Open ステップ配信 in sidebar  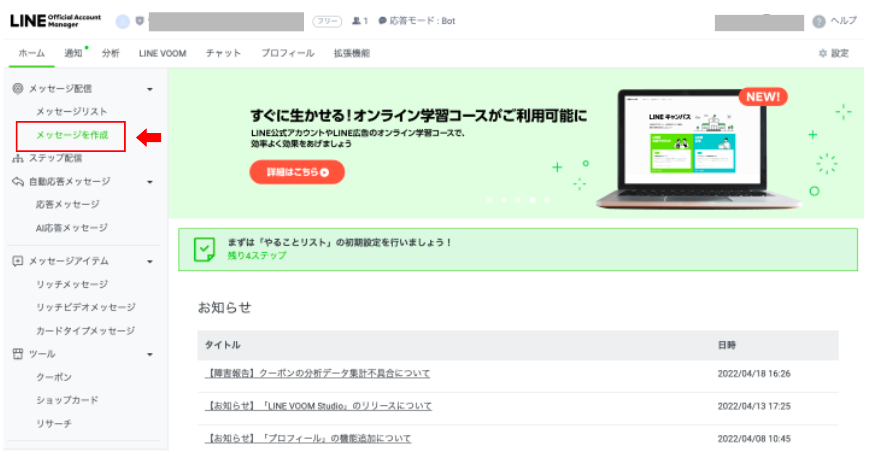[x=56, y=158]
